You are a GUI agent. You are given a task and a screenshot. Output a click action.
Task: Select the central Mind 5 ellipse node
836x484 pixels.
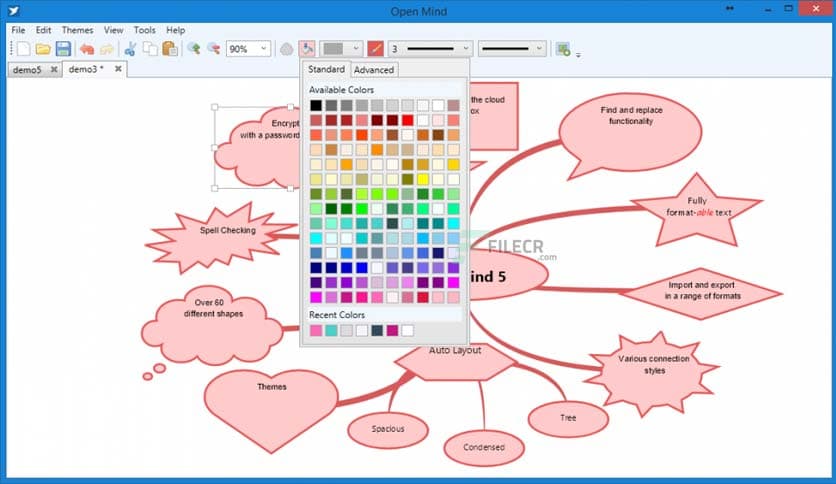click(507, 276)
